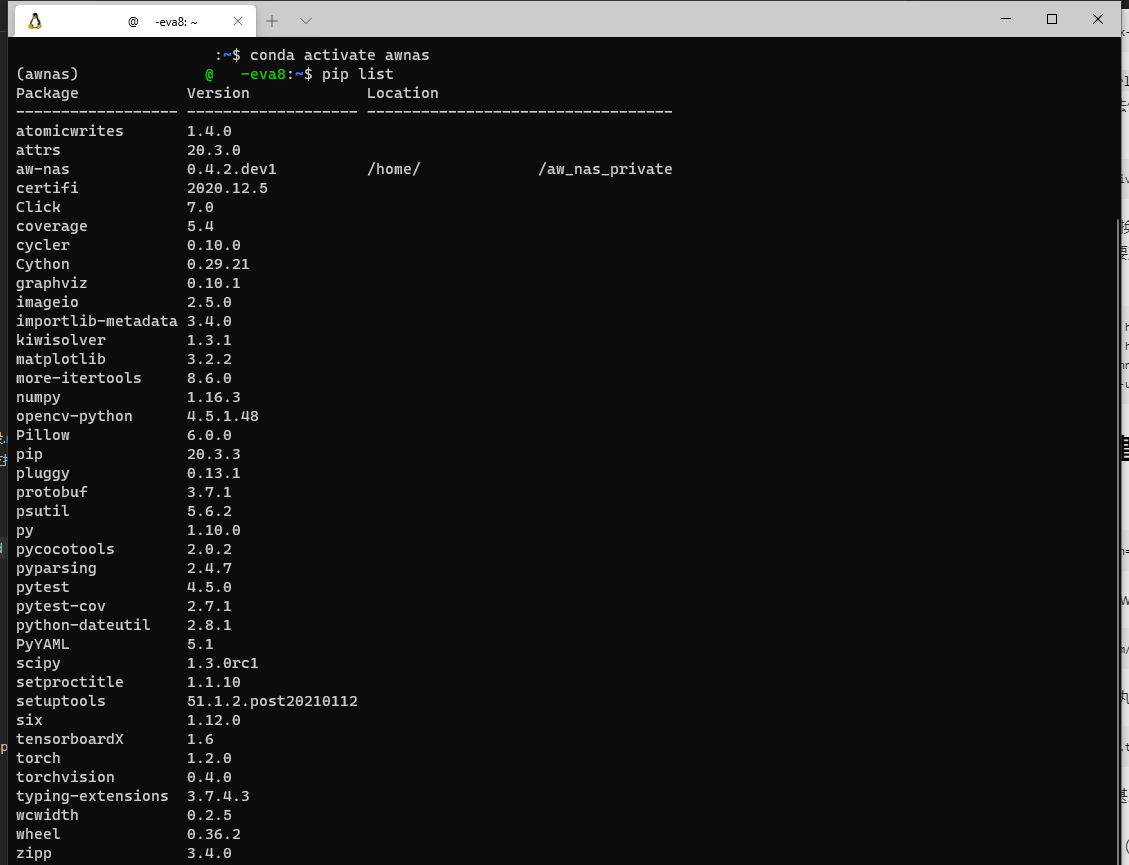This screenshot has width=1129, height=865.
Task: Click the torchvision package name
Action: (65, 777)
